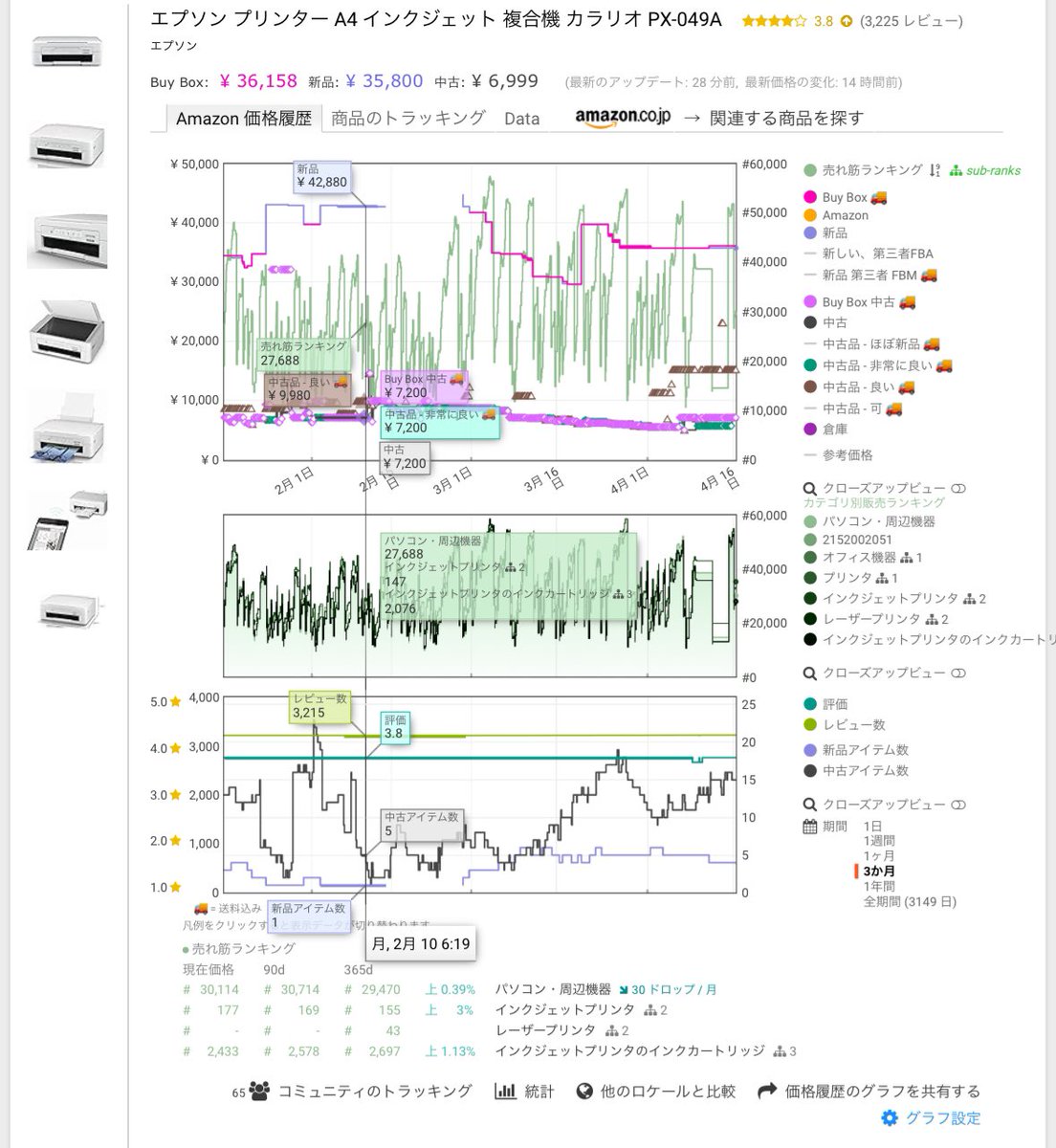Switch クローズアップビュー toggle above 評価 legend

click(958, 673)
